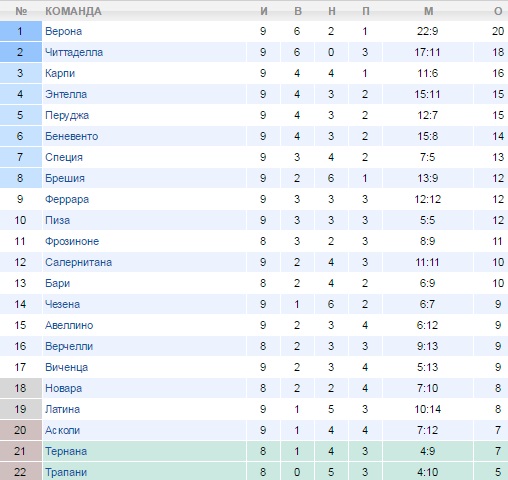Image resolution: width=508 pixels, height=480 pixels.
Task: Open the Бари team page
Action: point(58,283)
